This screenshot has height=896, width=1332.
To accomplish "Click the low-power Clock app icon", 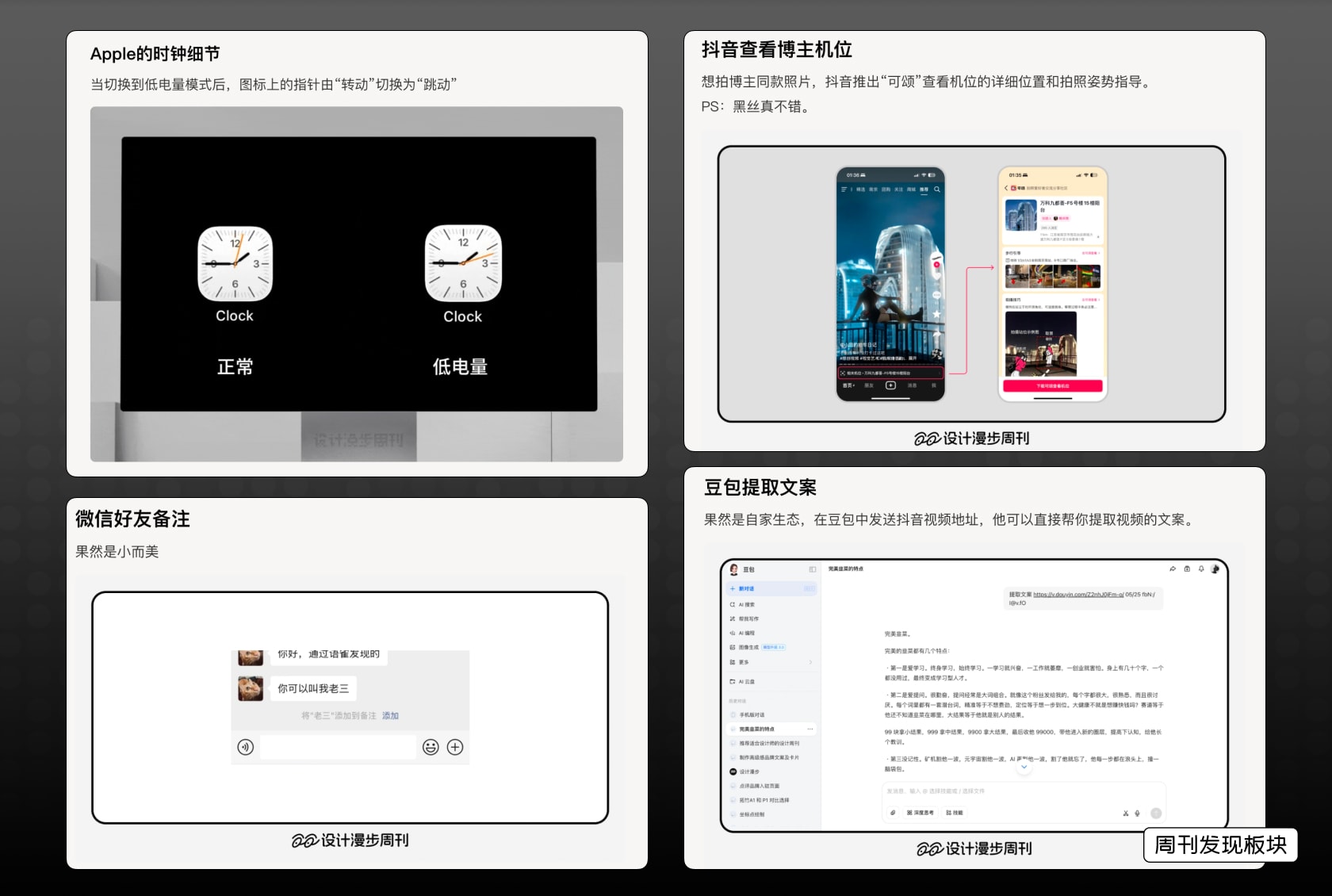I will 463,264.
